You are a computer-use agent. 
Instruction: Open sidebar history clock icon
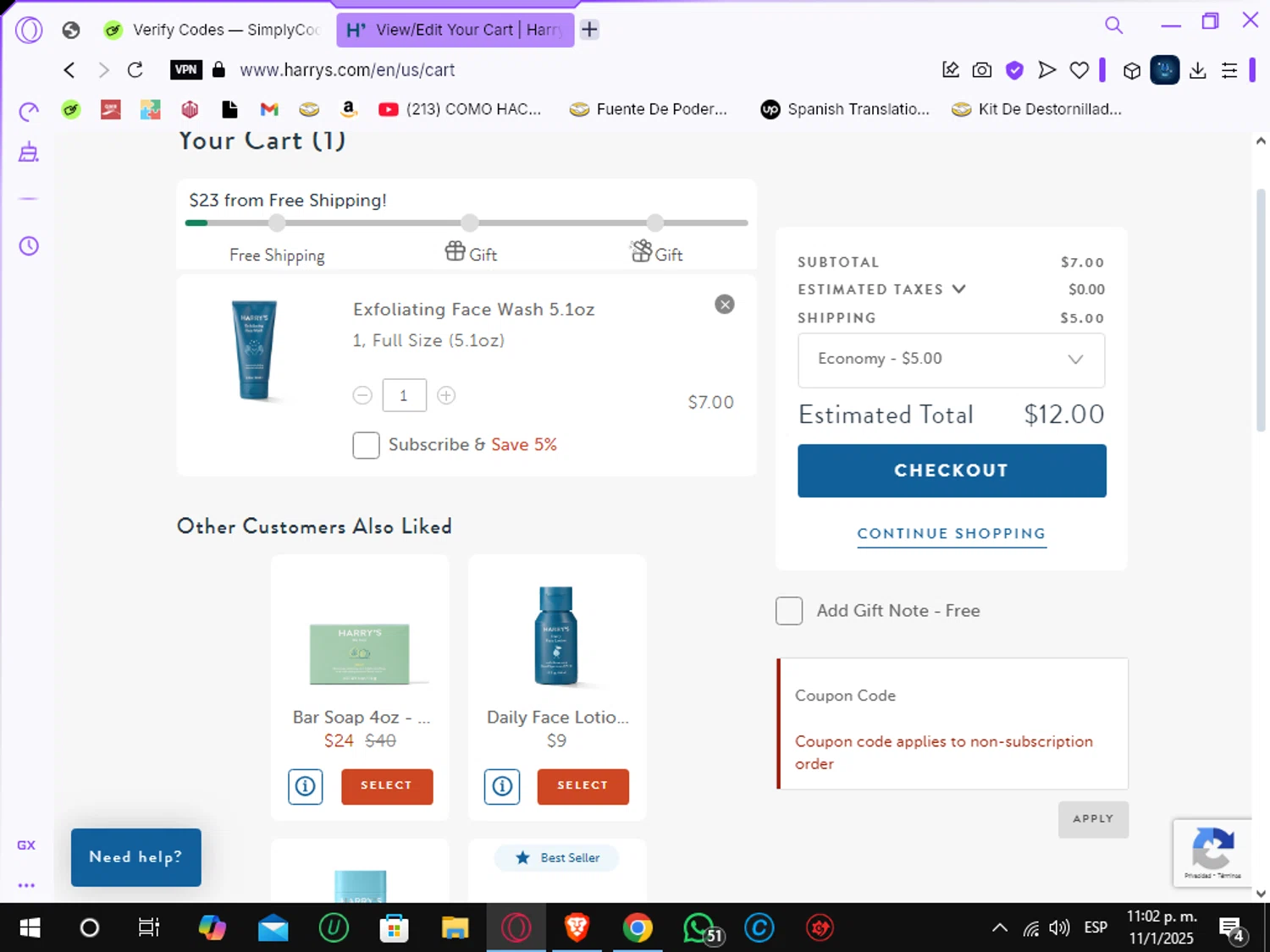tap(29, 246)
